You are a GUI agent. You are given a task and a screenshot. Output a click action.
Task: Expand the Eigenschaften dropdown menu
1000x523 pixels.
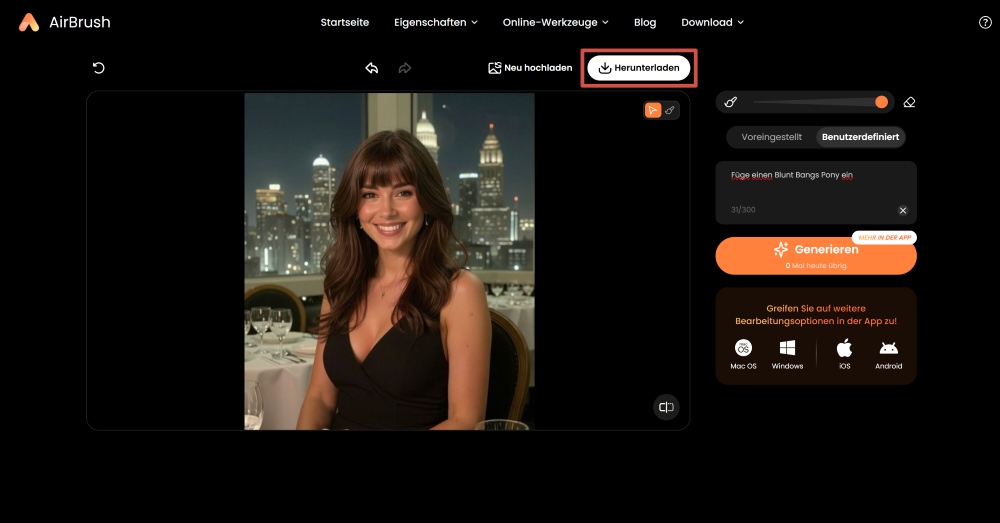click(435, 22)
